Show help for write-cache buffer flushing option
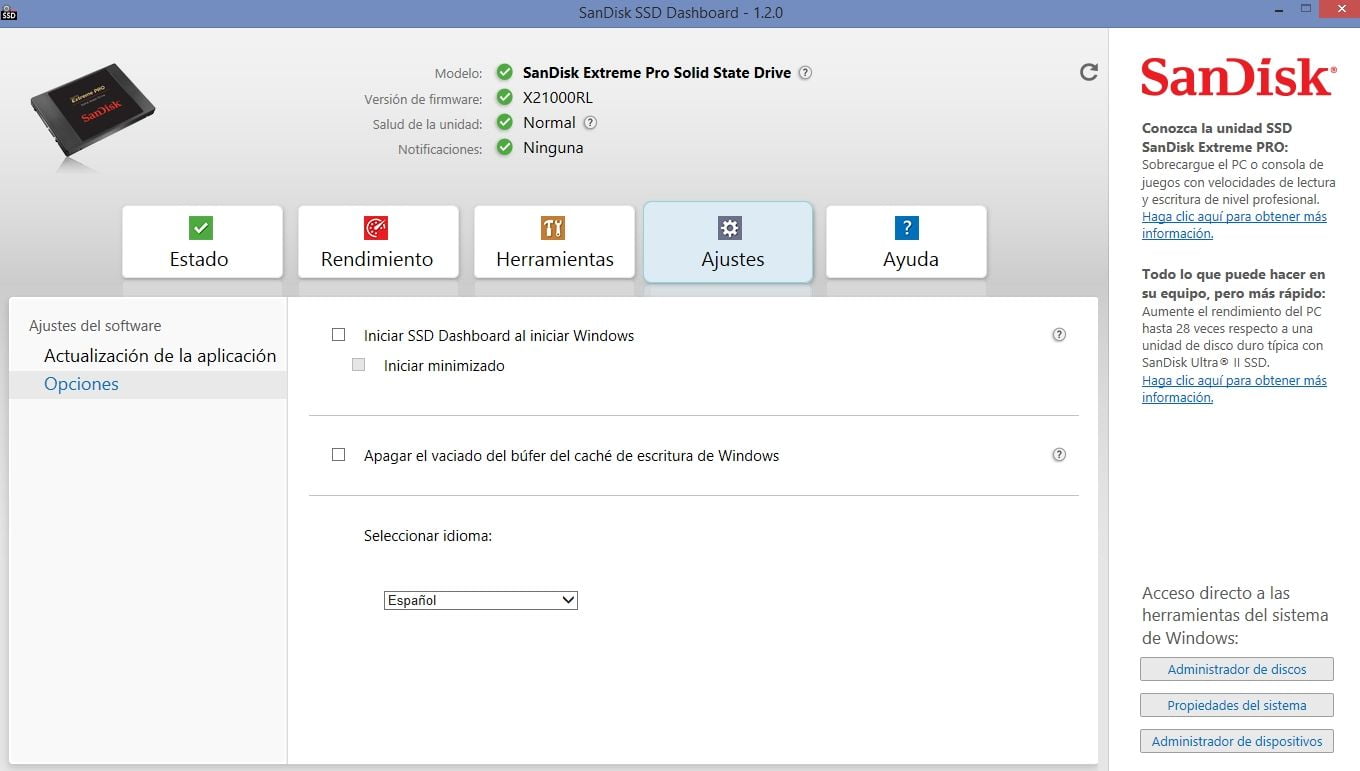The image size is (1360, 771). pos(1059,455)
